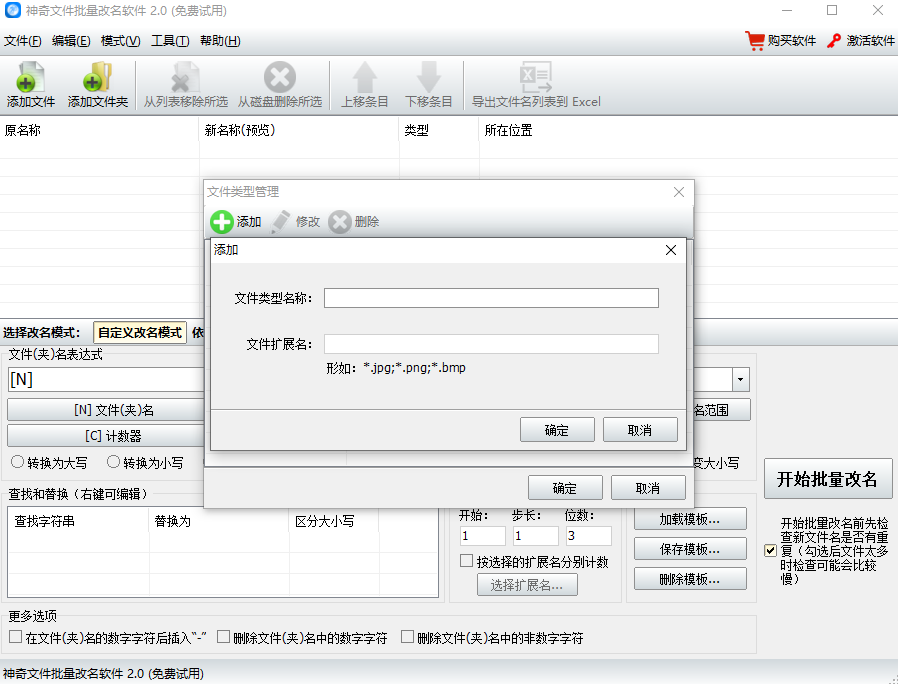The image size is (898, 684).
Task: Enable count separately by selected extension checkbox
Action: (x=466, y=561)
